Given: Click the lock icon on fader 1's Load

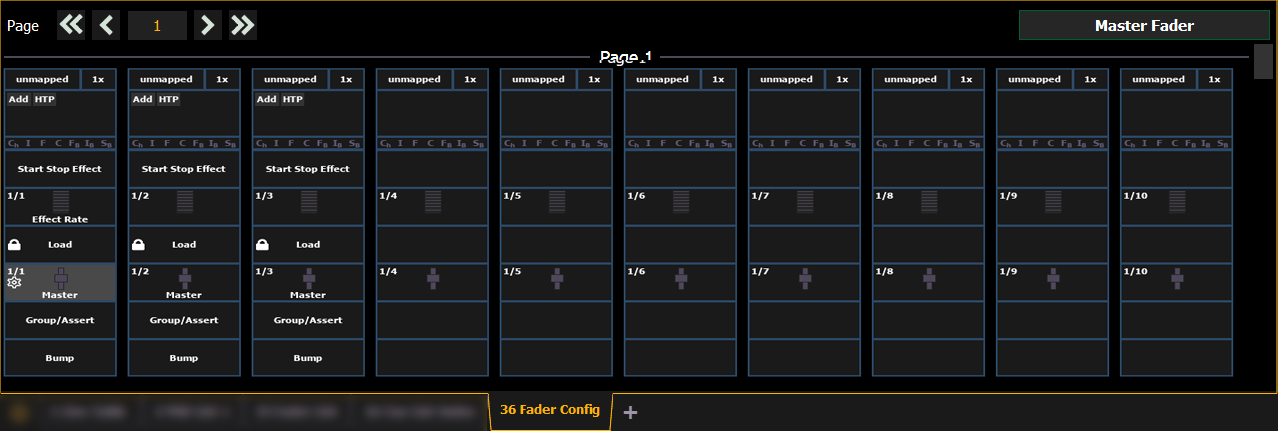Looking at the screenshot, I should 14,244.
